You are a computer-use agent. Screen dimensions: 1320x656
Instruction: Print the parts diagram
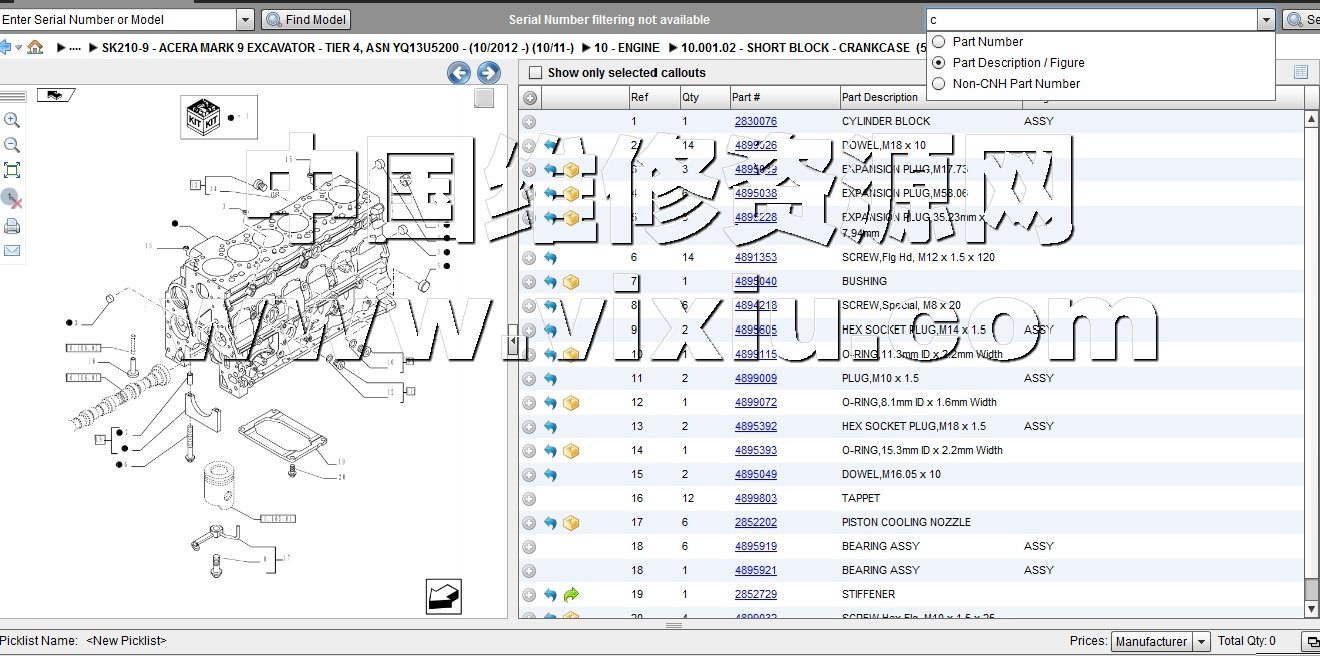coord(12,226)
